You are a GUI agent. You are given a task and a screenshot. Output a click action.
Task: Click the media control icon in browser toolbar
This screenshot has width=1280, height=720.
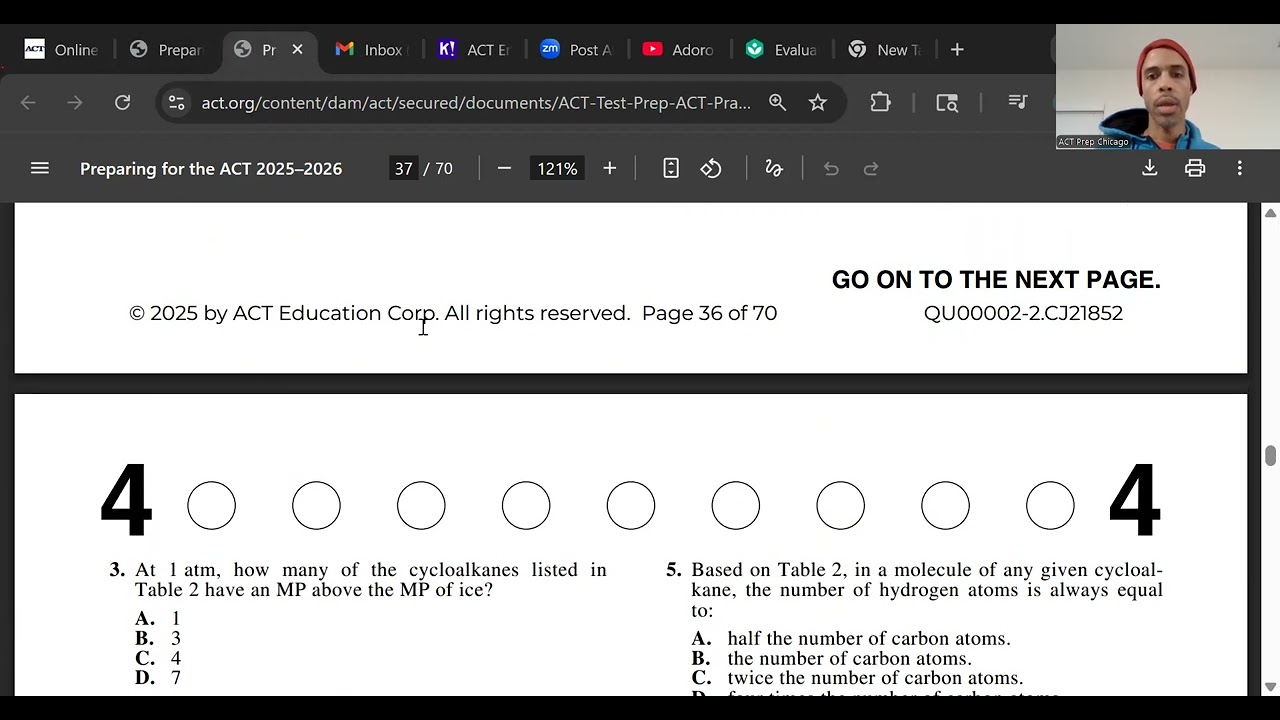point(1018,102)
